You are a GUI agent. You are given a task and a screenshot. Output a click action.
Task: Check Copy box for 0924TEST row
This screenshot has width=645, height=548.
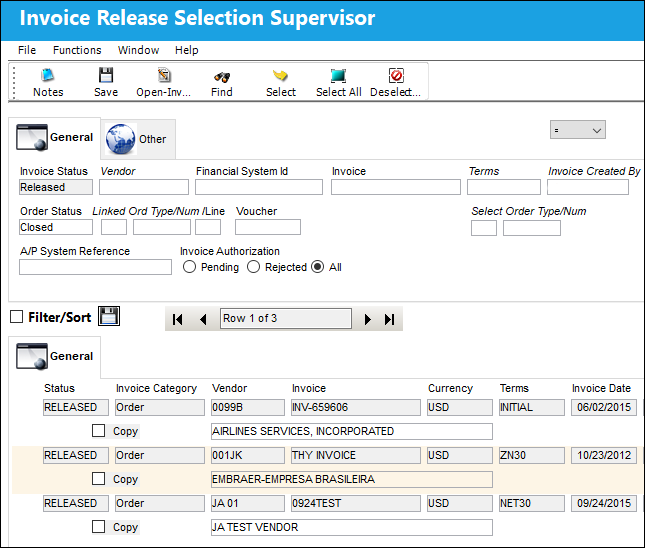tap(98, 527)
